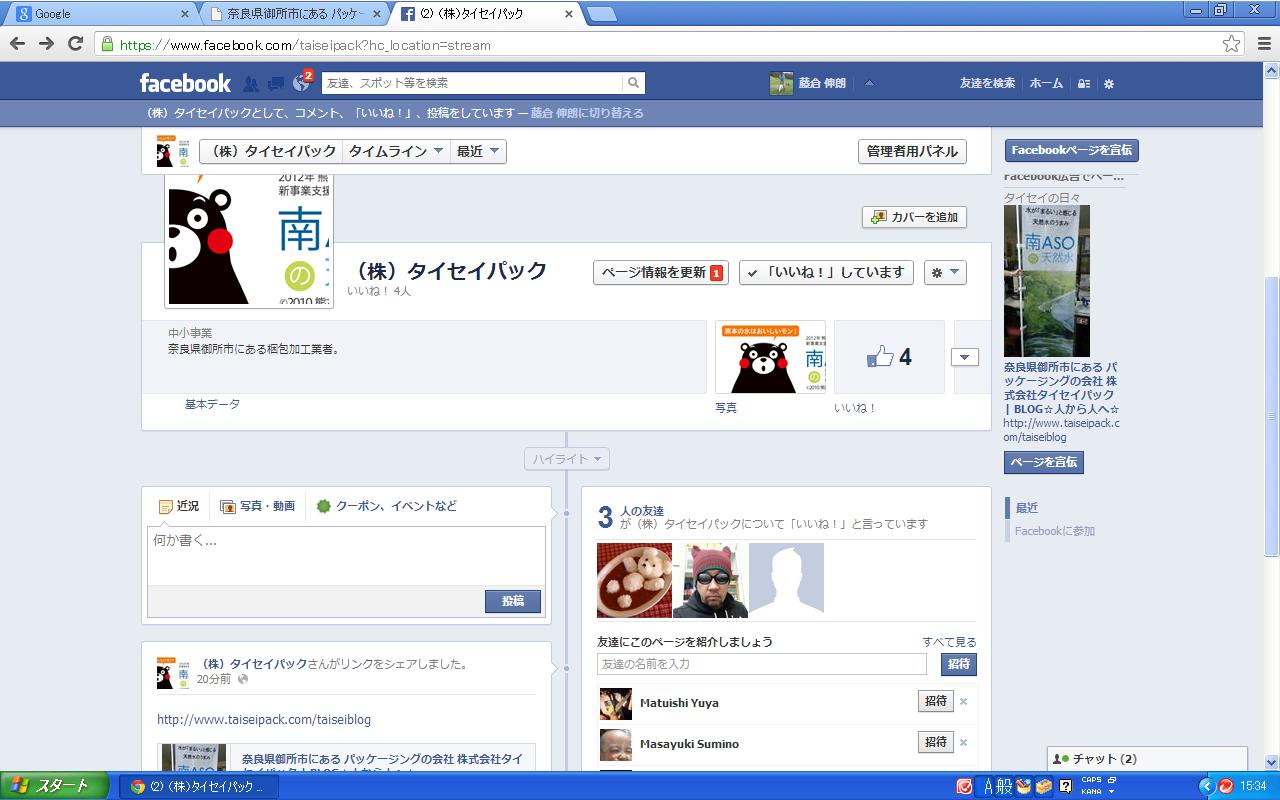This screenshot has height=800, width=1280.
Task: Open the taiseipack.com/taiseiblog post link
Action: coord(264,719)
